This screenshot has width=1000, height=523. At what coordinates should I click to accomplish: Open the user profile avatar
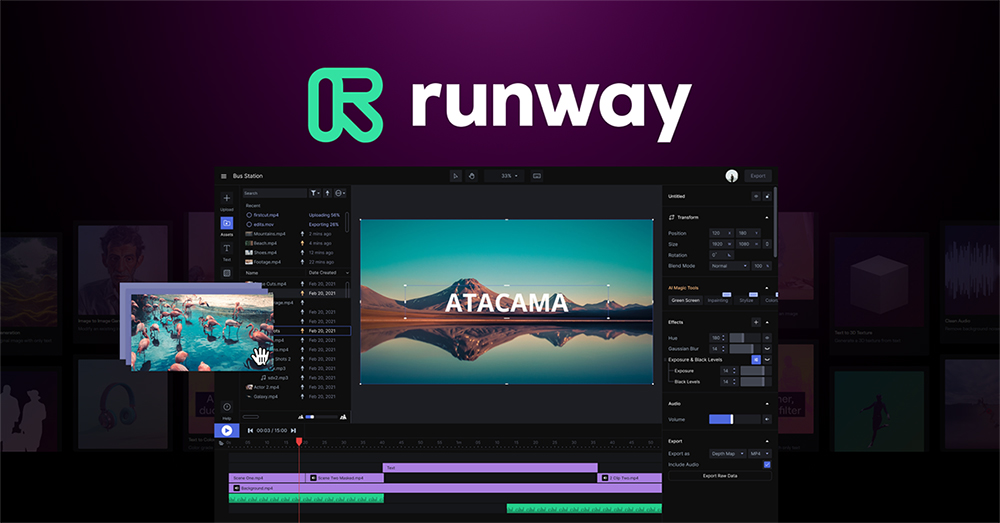(732, 176)
